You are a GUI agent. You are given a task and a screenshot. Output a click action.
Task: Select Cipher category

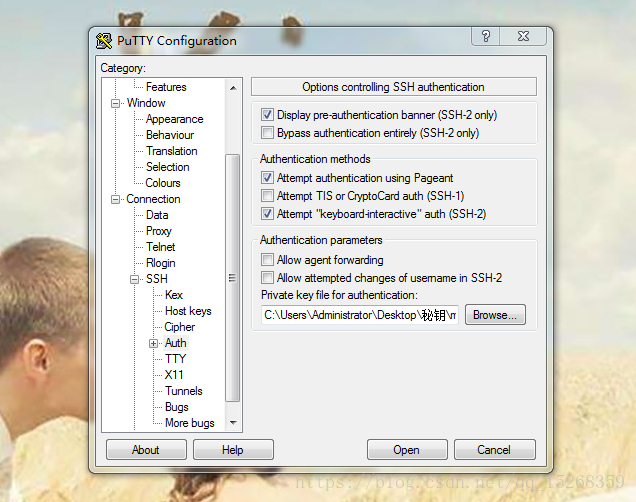pyautogui.click(x=179, y=327)
